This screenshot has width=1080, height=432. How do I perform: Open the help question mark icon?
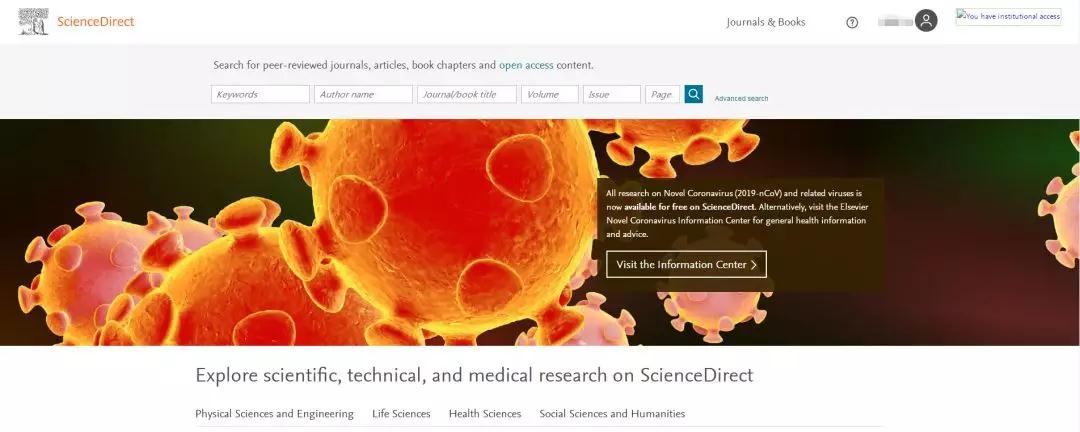(852, 22)
